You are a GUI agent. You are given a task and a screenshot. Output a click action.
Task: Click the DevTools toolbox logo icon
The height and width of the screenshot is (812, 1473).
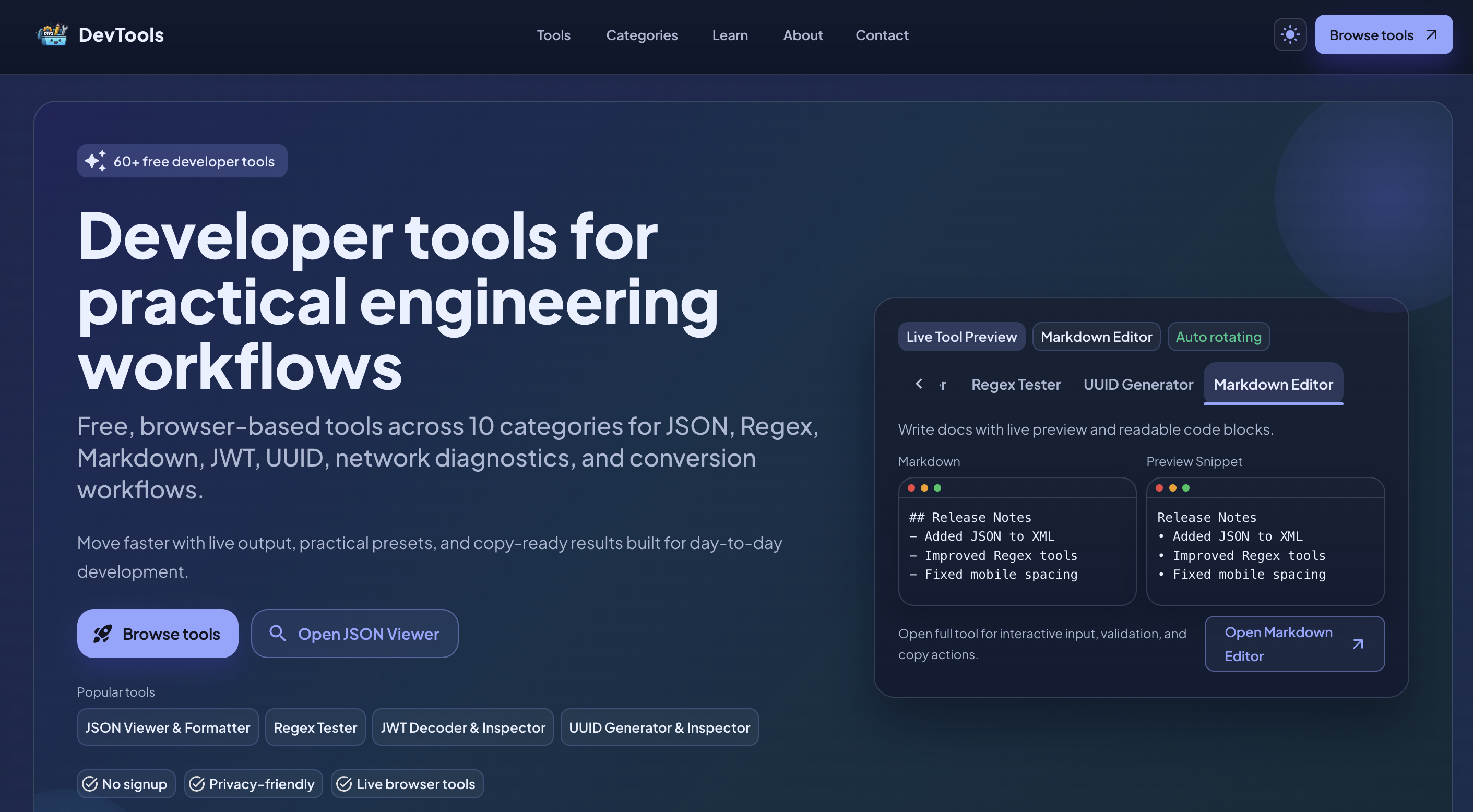coord(53,35)
